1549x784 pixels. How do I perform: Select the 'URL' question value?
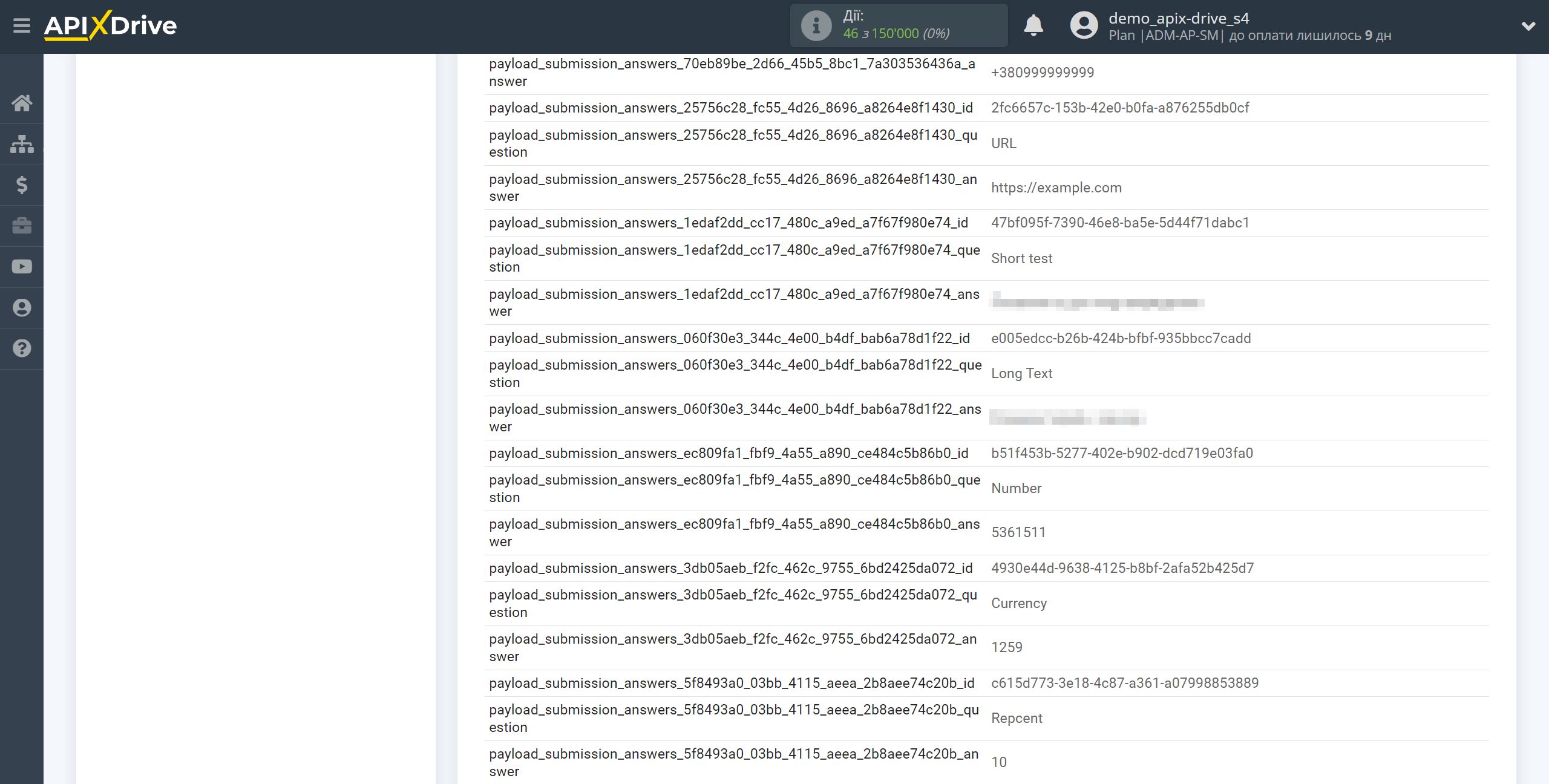(x=1003, y=143)
